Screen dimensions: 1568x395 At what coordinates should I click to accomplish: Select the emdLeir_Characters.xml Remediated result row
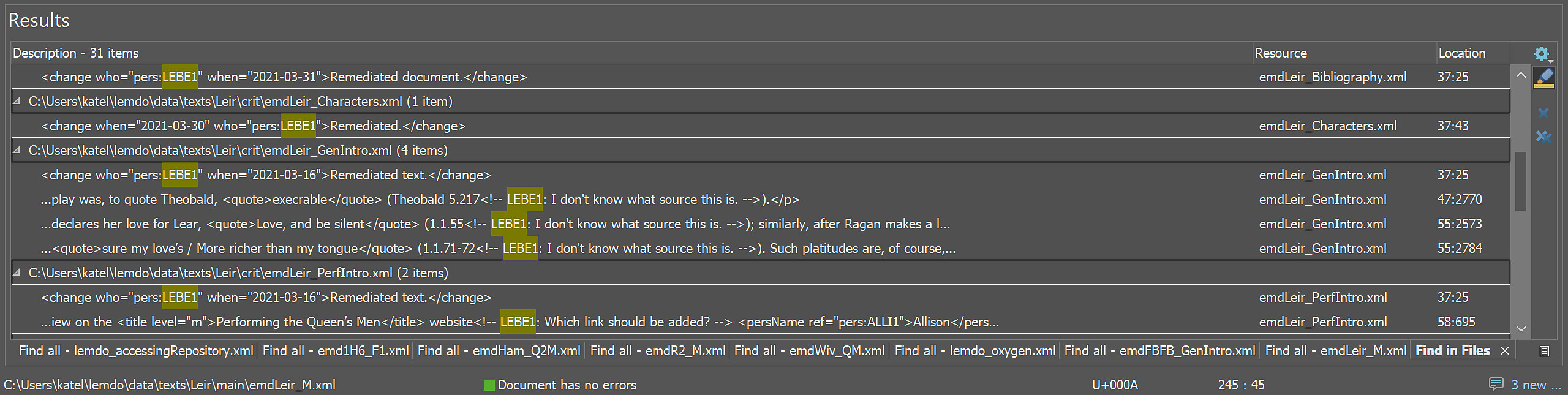[x=761, y=126]
